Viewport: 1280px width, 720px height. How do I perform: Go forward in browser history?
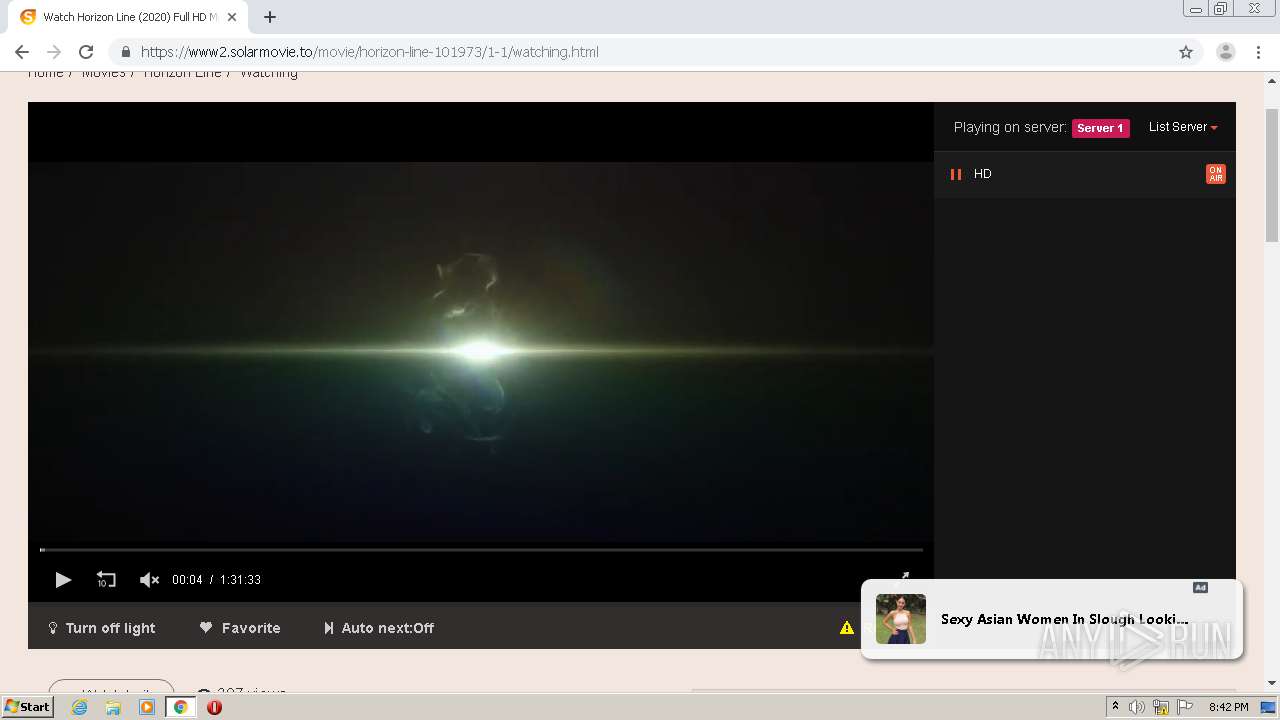(x=54, y=52)
